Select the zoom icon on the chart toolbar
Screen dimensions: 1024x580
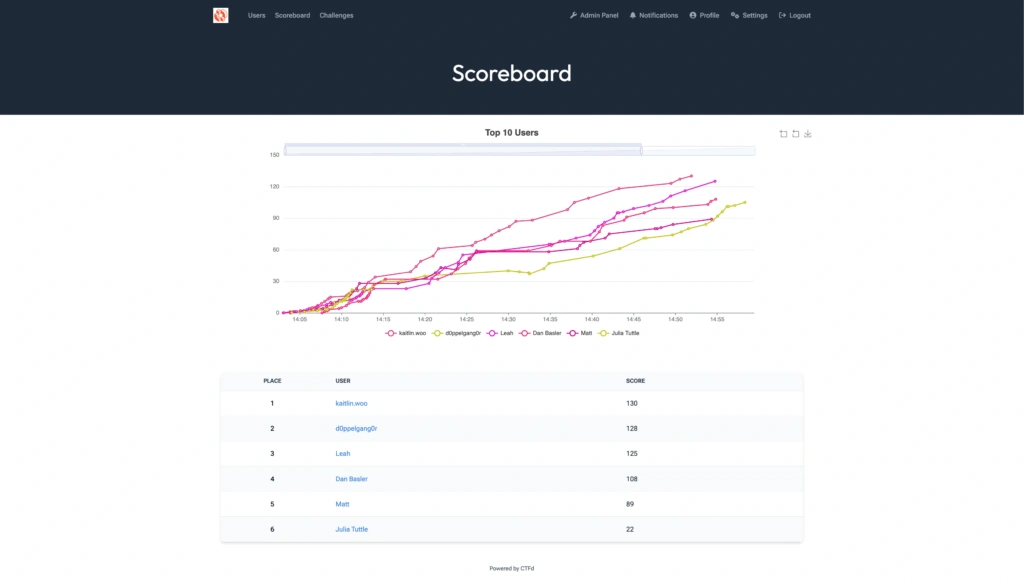coord(783,133)
